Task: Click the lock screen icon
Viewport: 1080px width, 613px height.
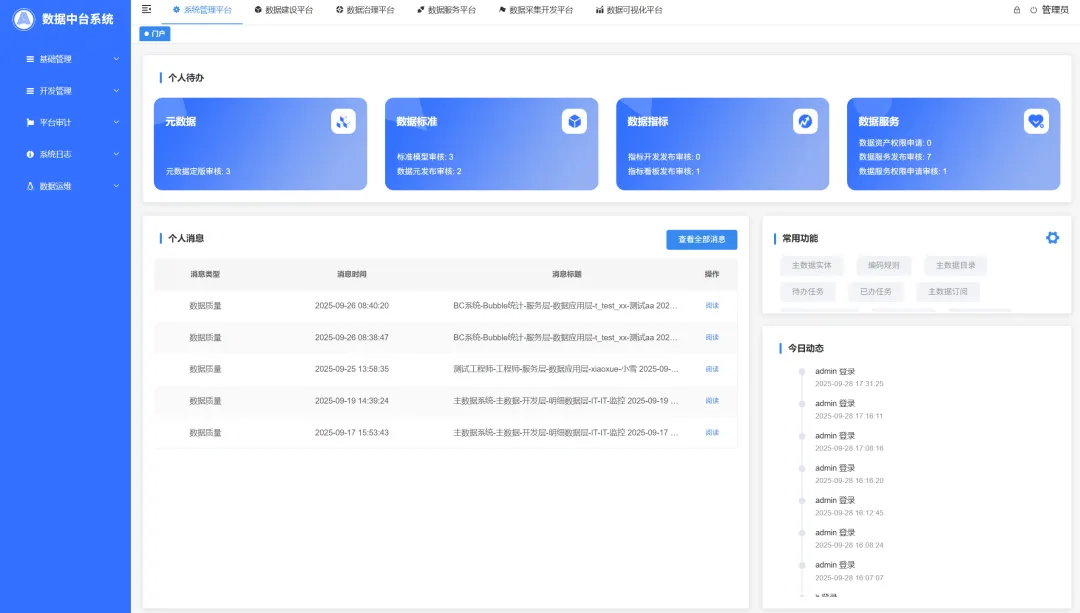Action: [1017, 10]
